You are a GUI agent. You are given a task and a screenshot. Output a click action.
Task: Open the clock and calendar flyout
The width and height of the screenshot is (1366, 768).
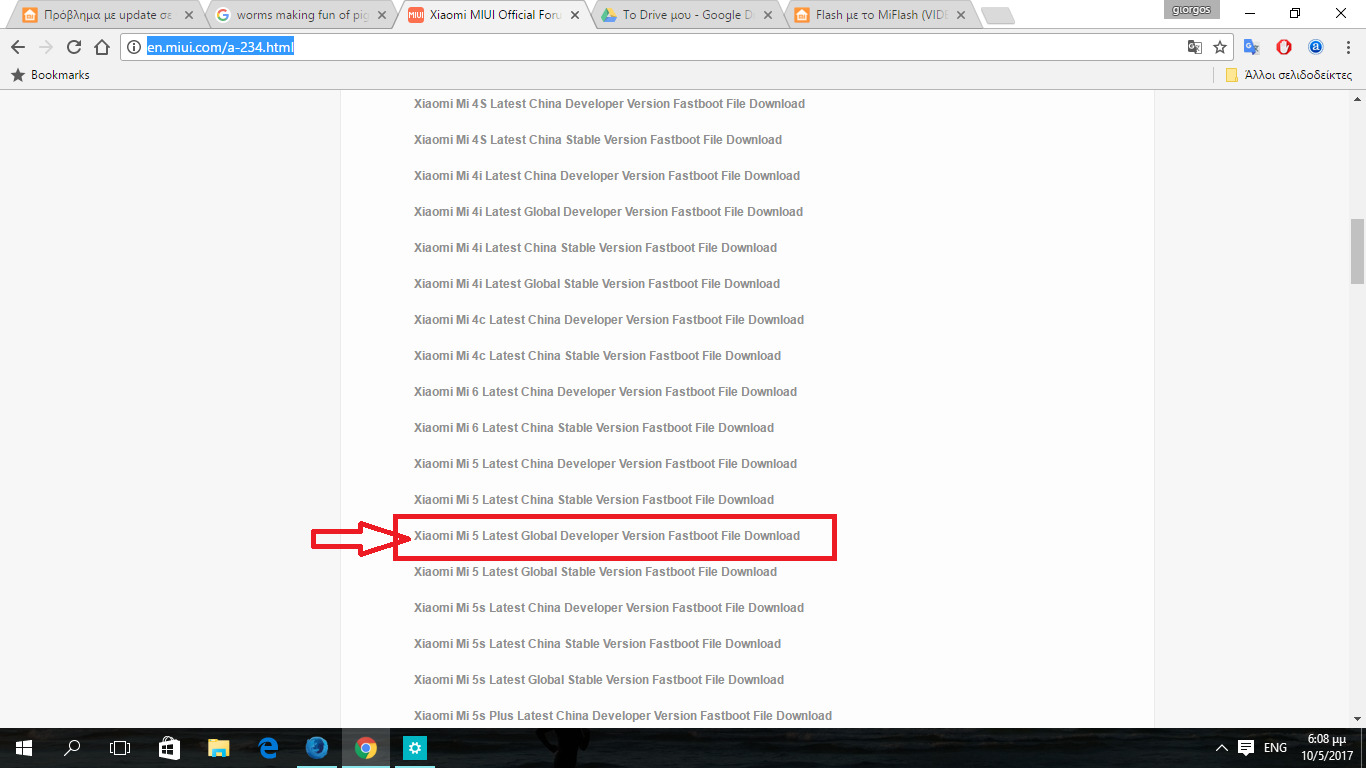[1329, 748]
